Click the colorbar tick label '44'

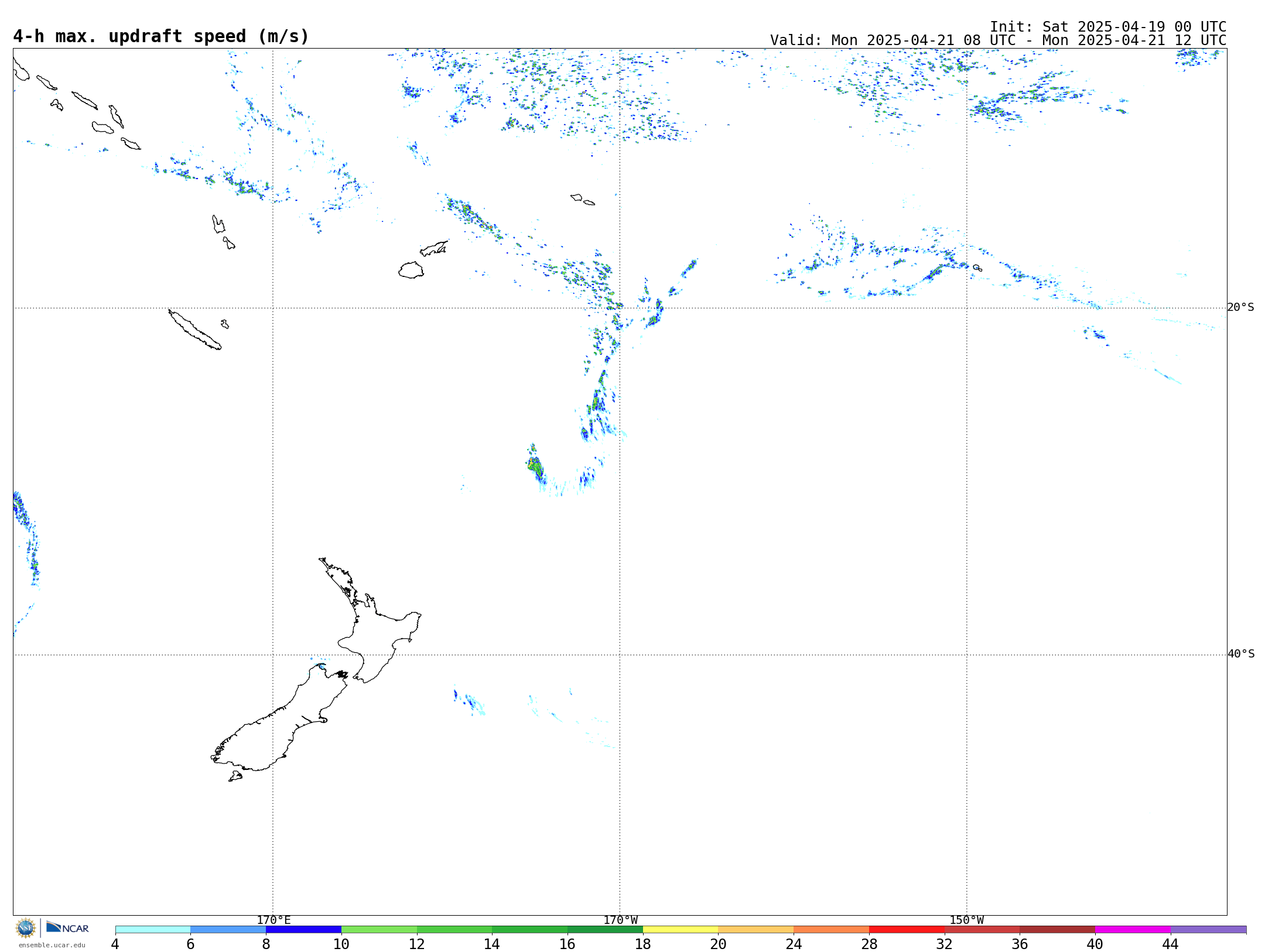point(1170,944)
